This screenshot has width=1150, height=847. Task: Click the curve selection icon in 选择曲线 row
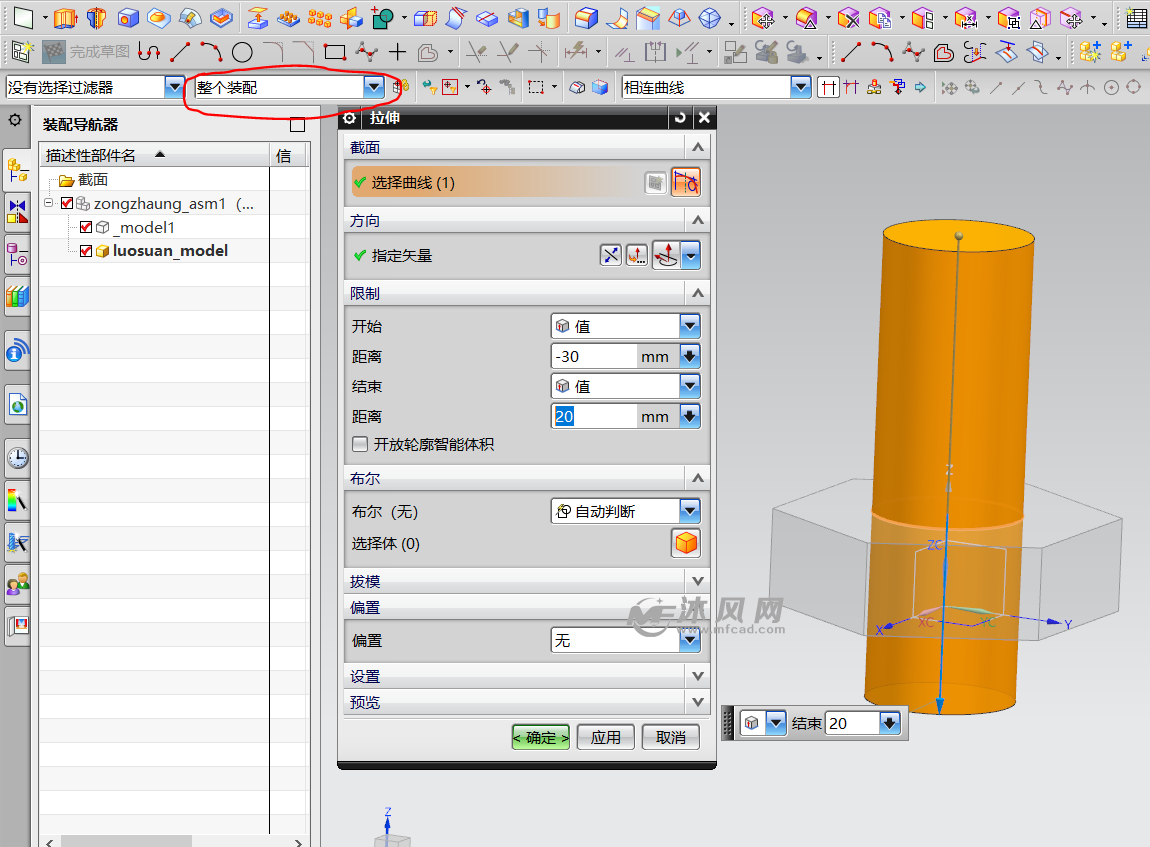(686, 183)
